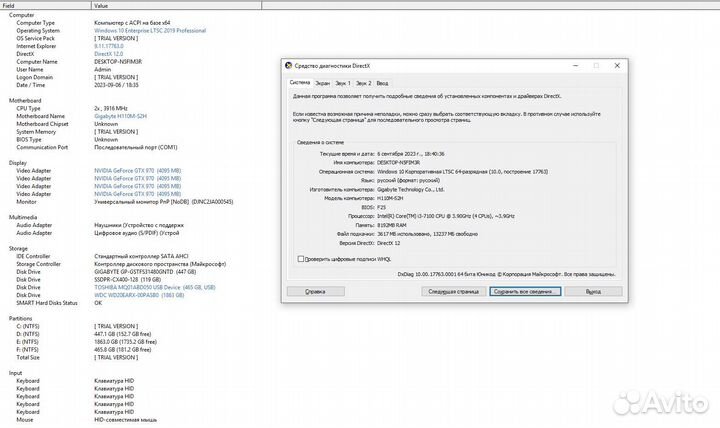Click the '8192MB RAM' memory value
The width and height of the screenshot is (720, 428).
click(392, 225)
